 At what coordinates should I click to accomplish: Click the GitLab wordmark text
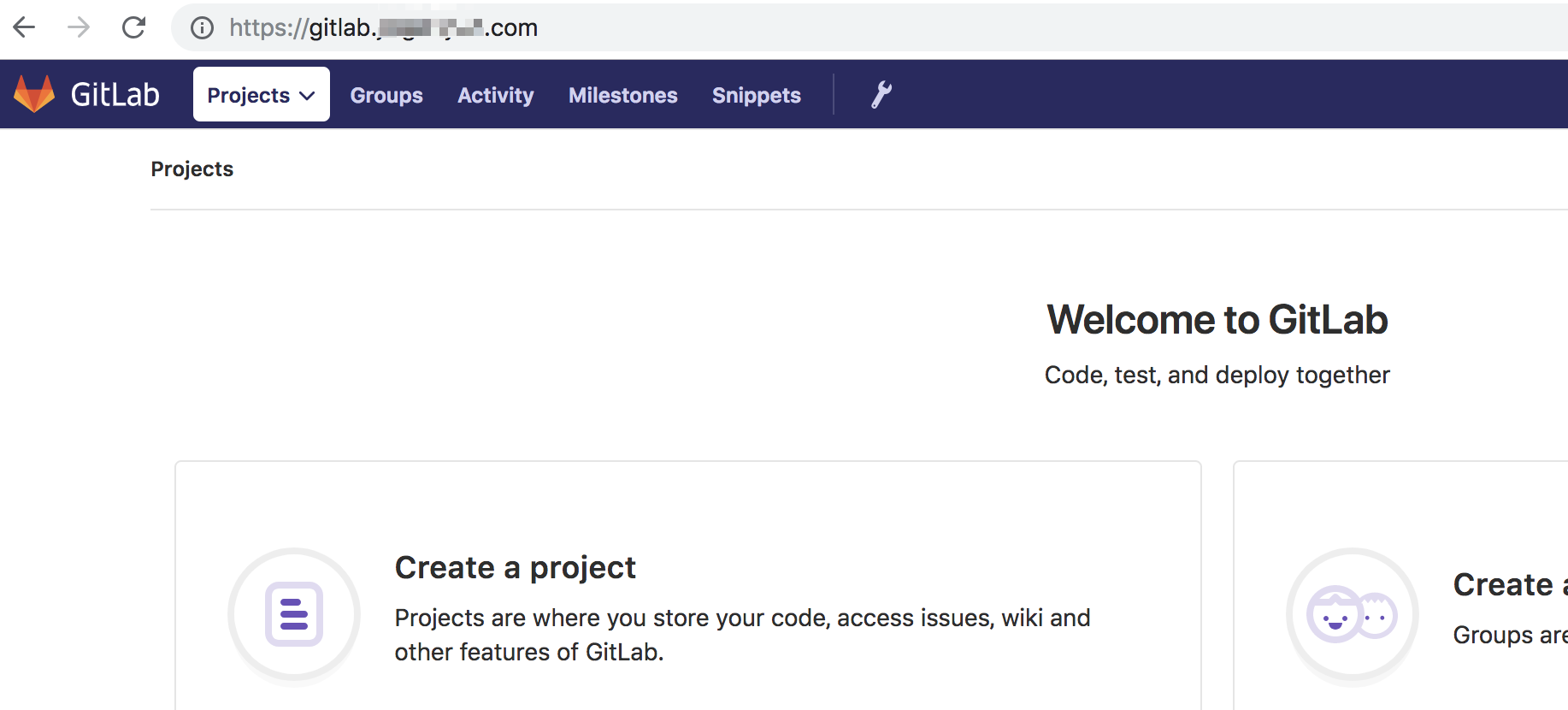coord(115,94)
